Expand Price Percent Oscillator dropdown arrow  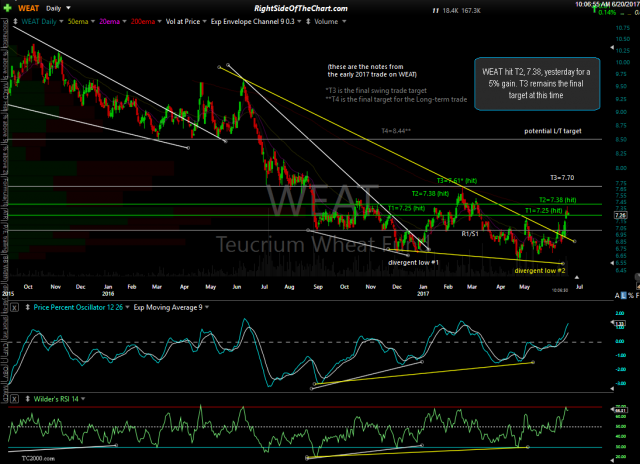click(127, 307)
